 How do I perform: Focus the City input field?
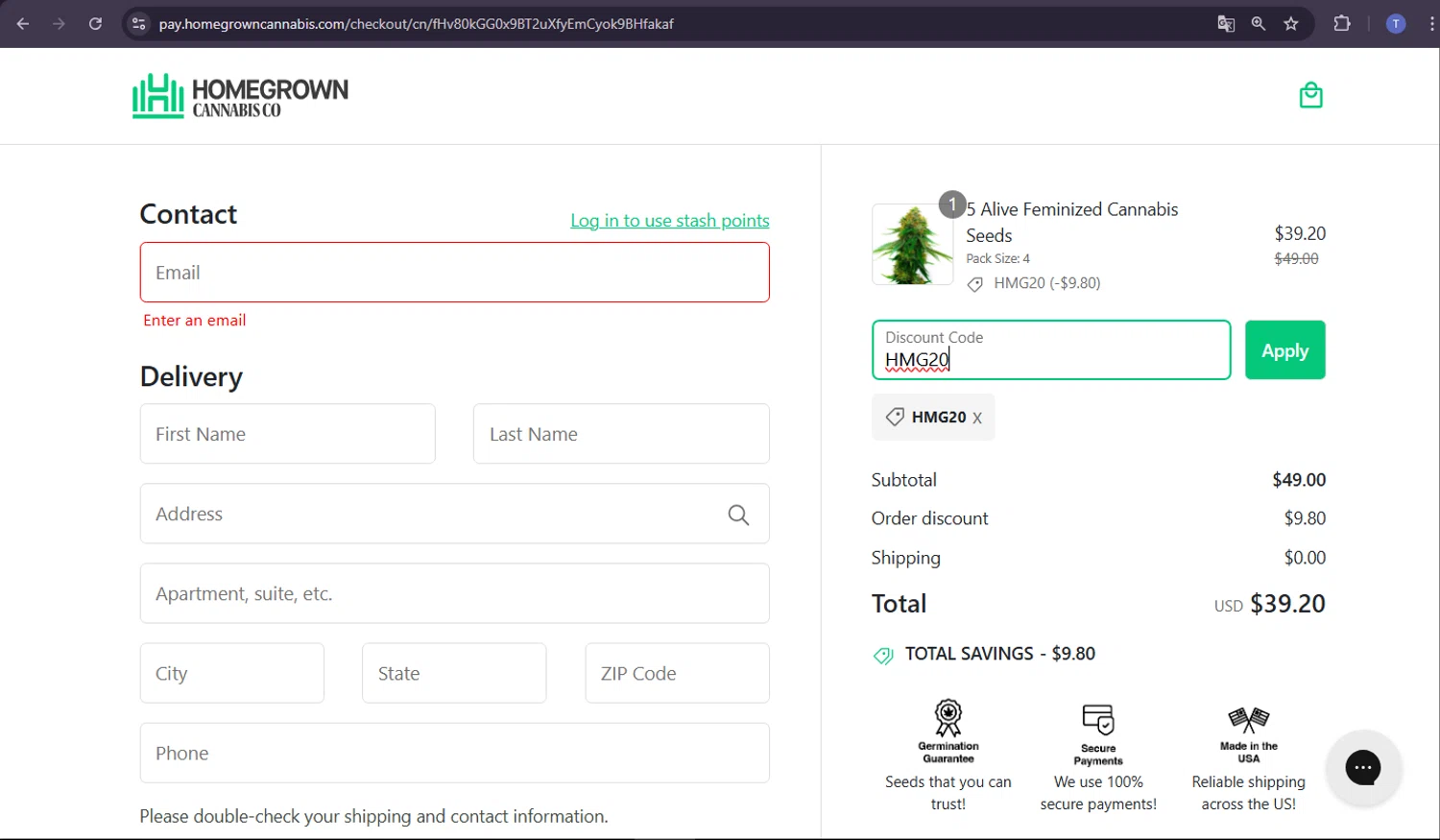pyautogui.click(x=232, y=673)
